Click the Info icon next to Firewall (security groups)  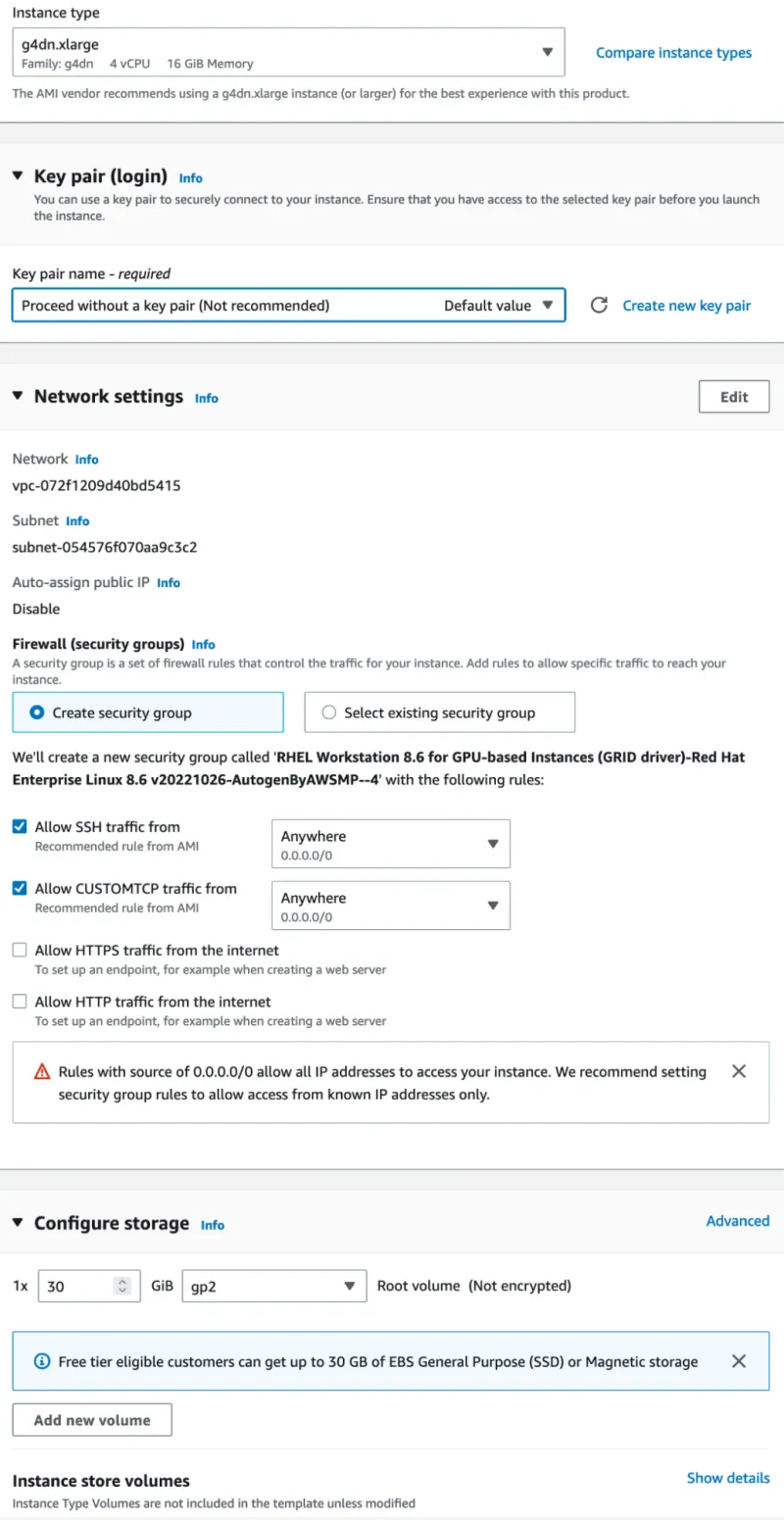click(203, 644)
